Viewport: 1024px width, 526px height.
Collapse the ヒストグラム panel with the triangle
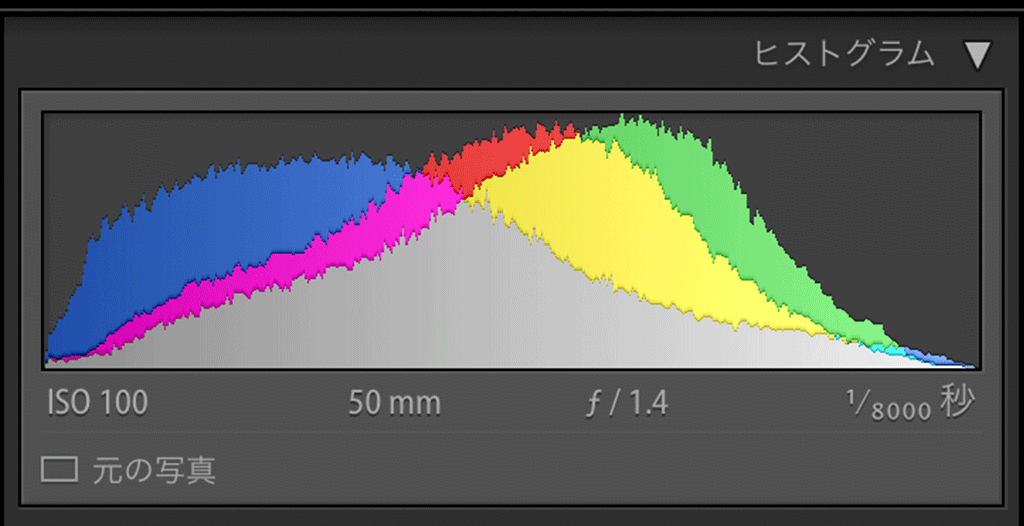(x=977, y=55)
